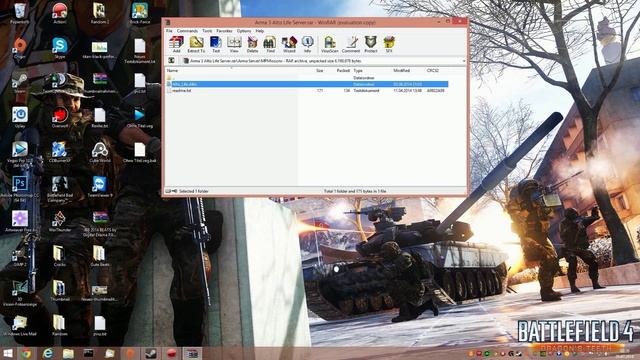Click the Brick-Force desktop icon

pos(140,13)
